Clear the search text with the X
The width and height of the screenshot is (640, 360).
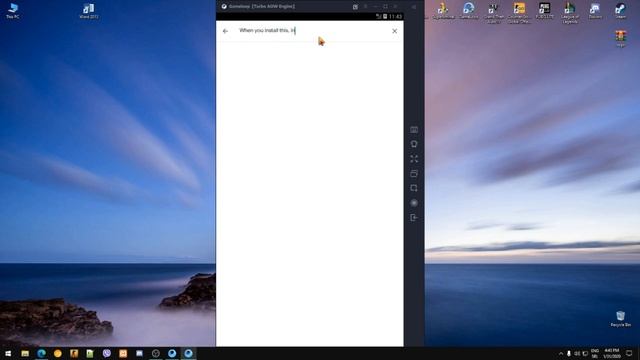tap(394, 31)
